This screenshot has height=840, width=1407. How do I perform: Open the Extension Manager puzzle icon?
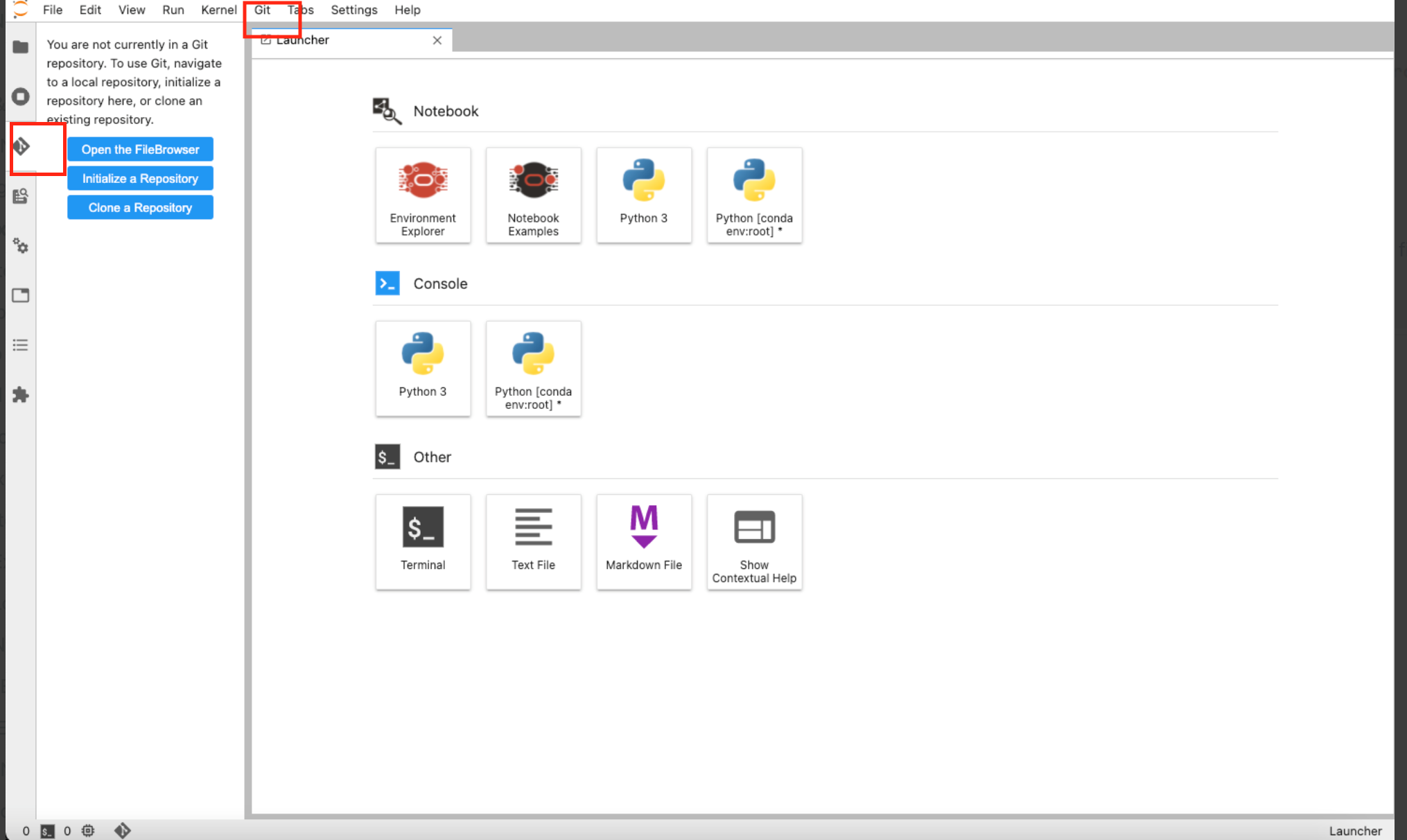pyautogui.click(x=21, y=395)
